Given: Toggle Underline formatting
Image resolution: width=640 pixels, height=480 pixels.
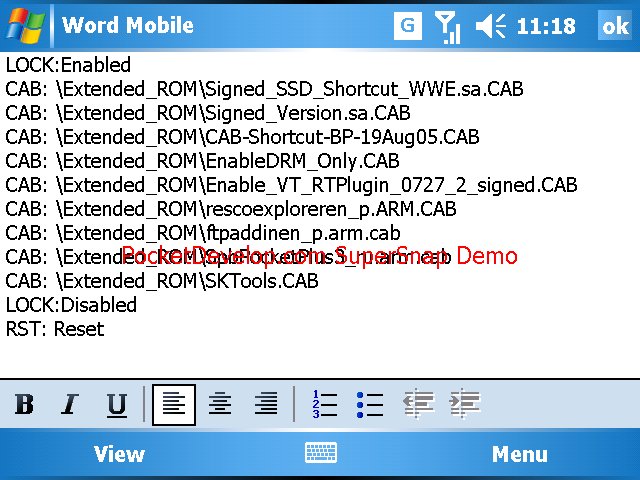Looking at the screenshot, I should click(117, 405).
